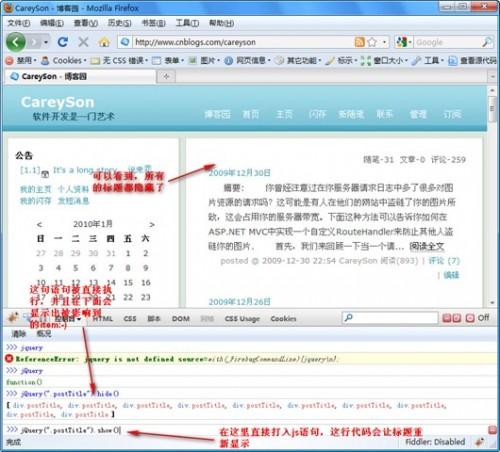
Task: Switch to the Firebug CSS tab
Action: 130,319
